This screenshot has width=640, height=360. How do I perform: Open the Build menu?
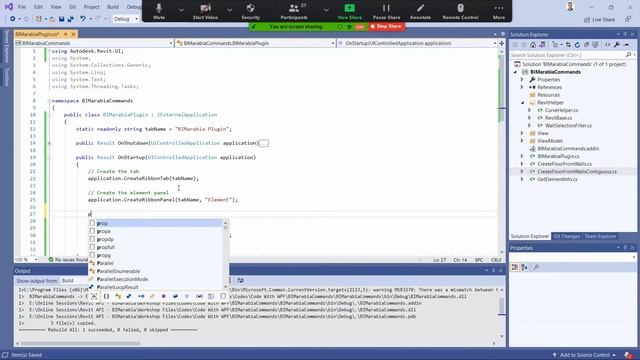pos(113,7)
